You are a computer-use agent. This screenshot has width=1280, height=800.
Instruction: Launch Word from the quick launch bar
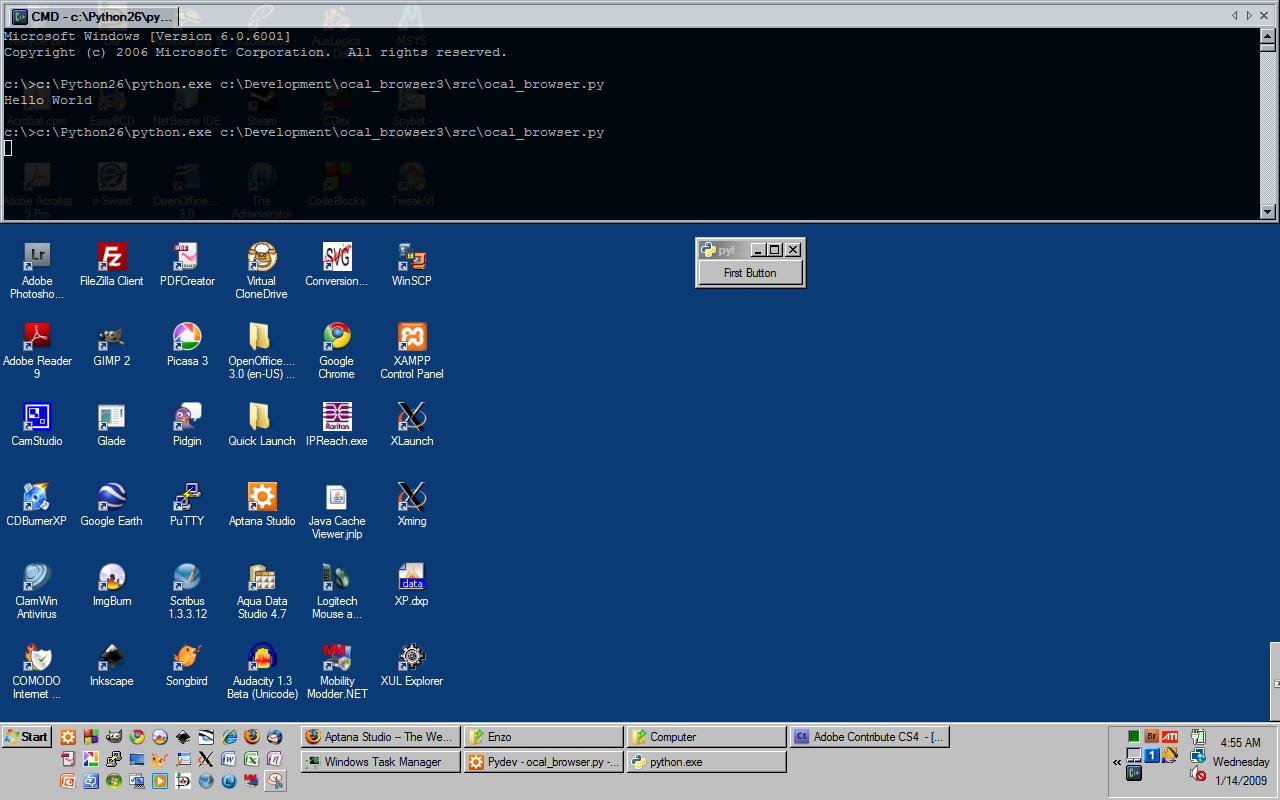pyautogui.click(x=229, y=759)
